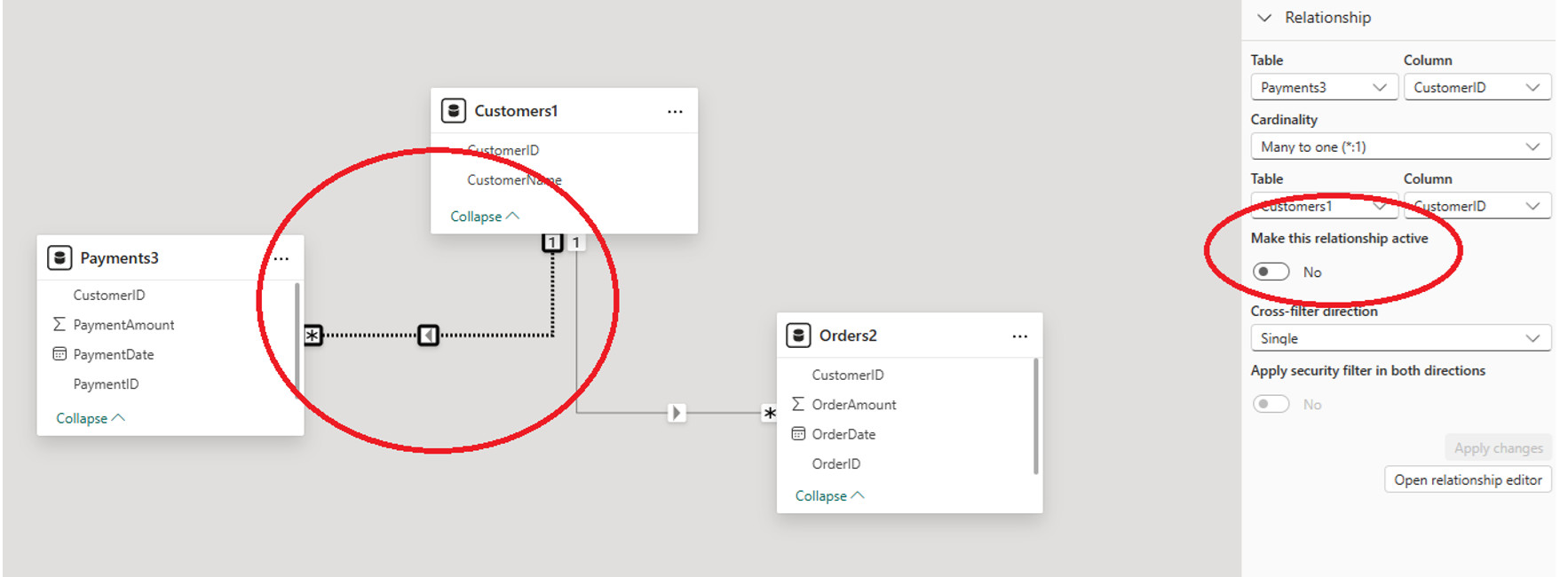Click filter direction arrow on Orders2 relationship
Viewport: 1568px width, 577px height.
(x=677, y=413)
